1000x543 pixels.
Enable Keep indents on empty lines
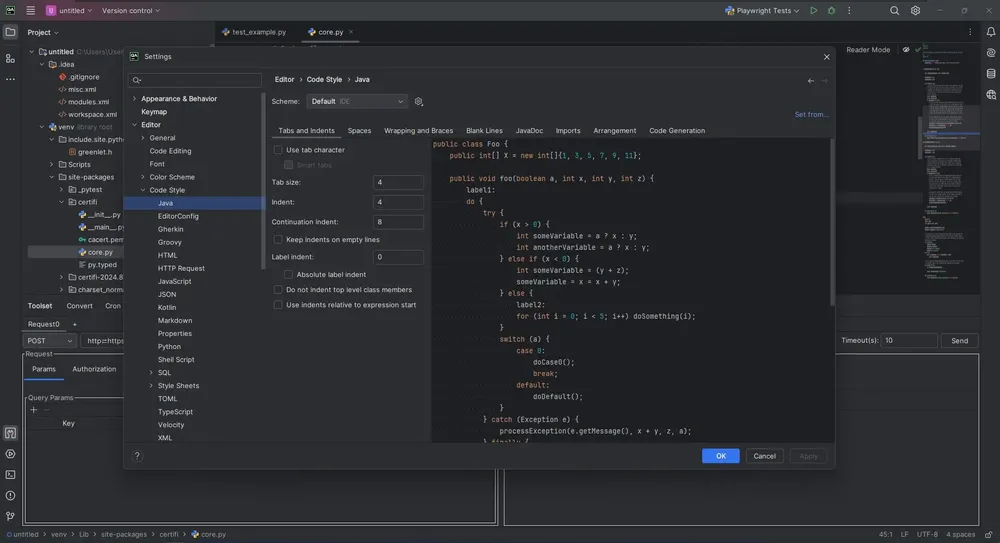278,240
